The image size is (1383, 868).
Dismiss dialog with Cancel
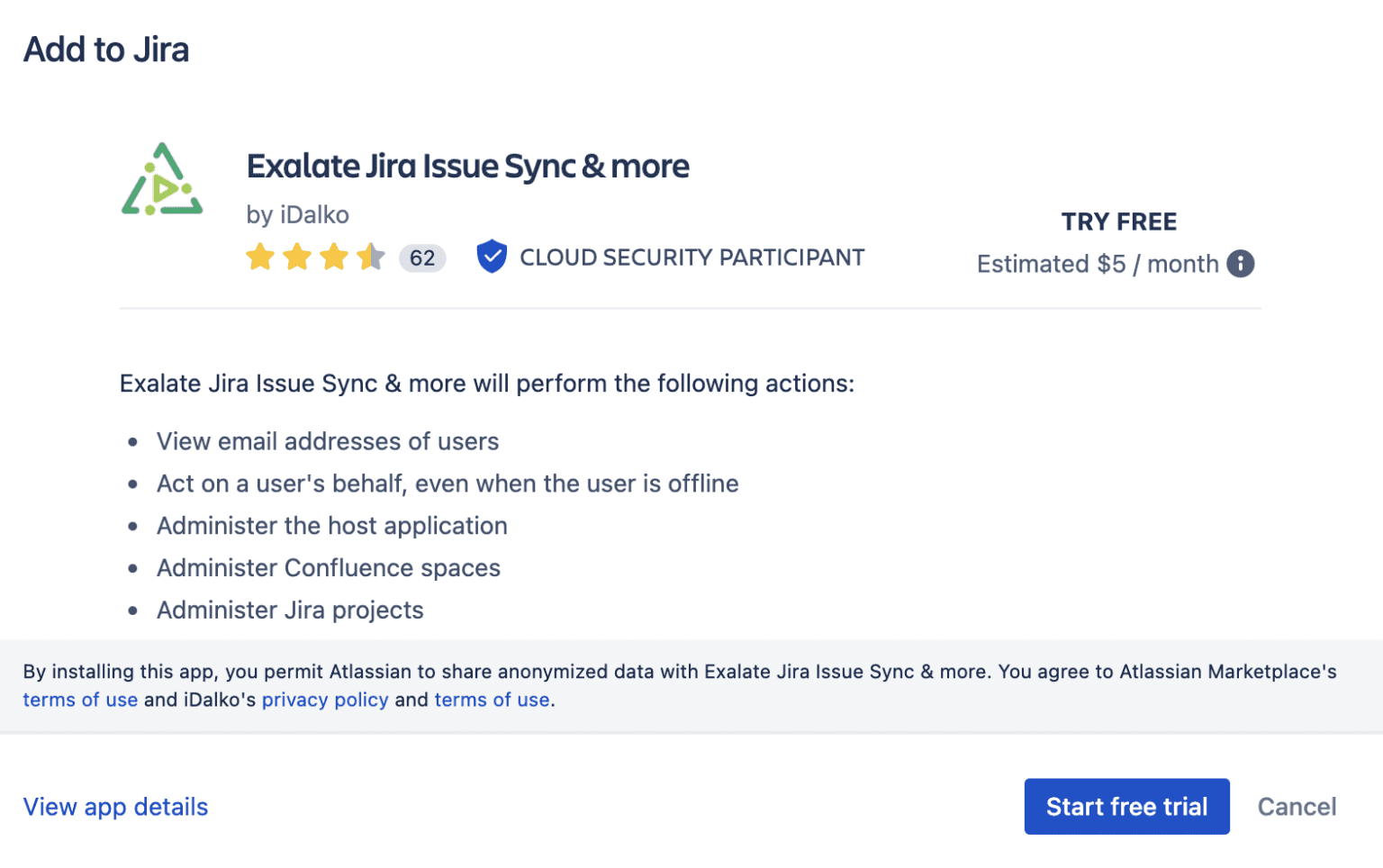1297,807
